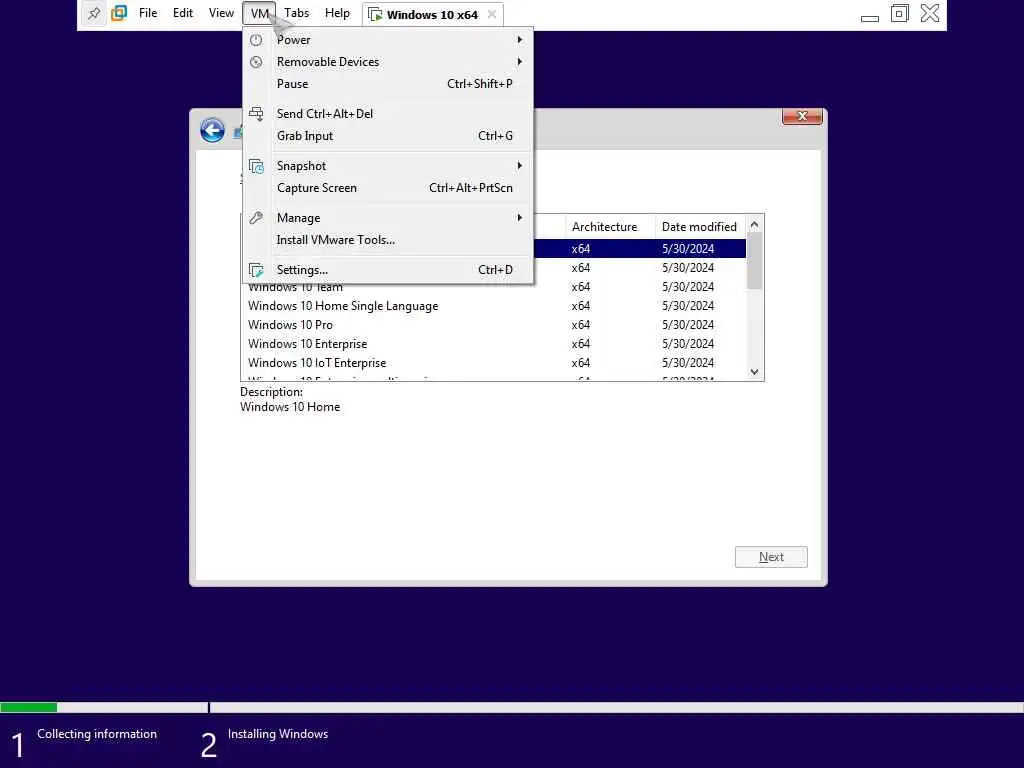
Task: Expand the Manage submenu arrow
Action: click(x=520, y=218)
